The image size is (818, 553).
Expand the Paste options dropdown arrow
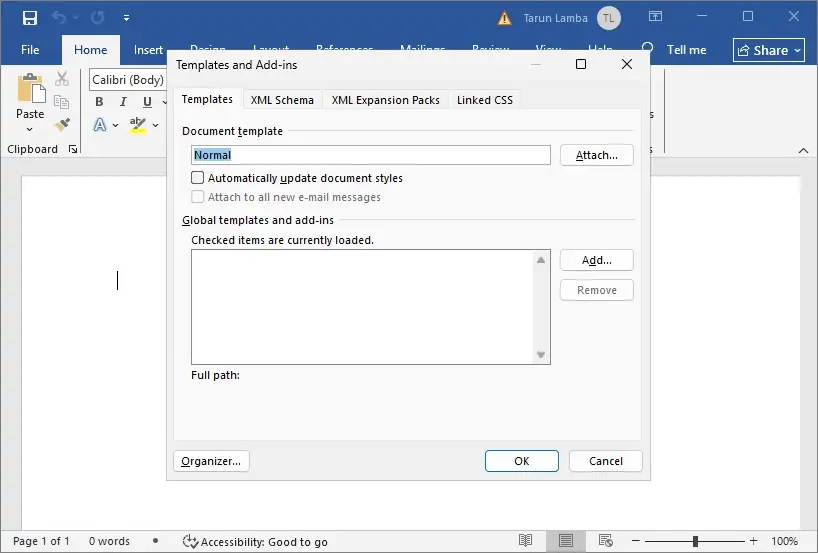click(x=30, y=129)
